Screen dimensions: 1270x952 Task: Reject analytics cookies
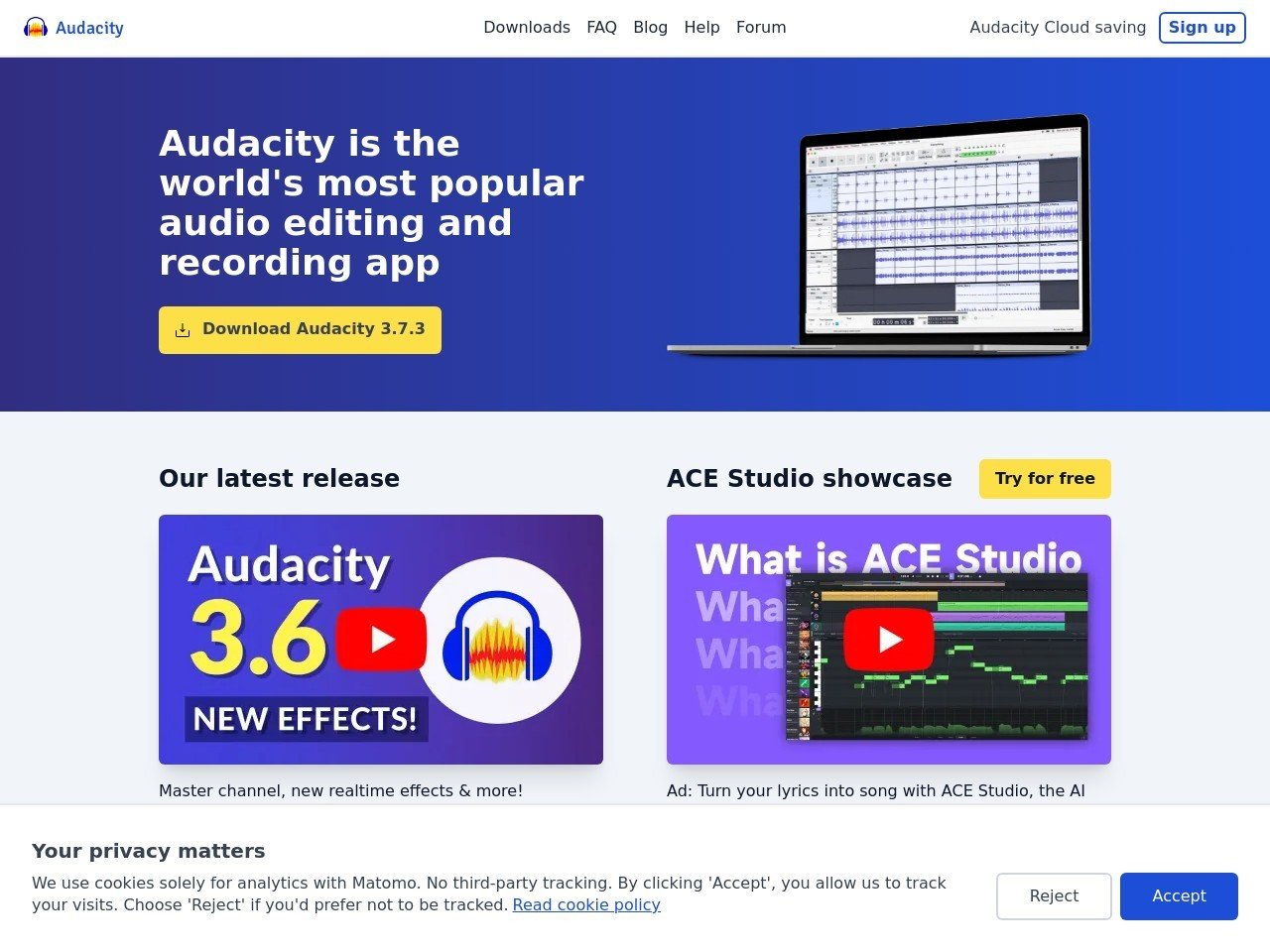click(x=1054, y=896)
